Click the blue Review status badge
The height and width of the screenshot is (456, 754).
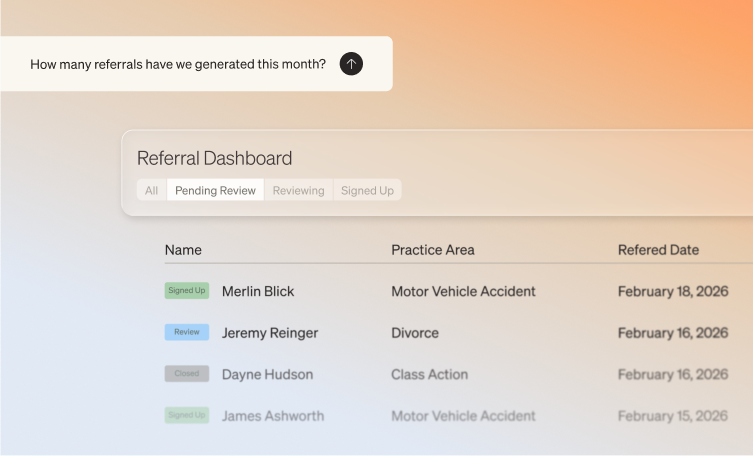point(187,332)
